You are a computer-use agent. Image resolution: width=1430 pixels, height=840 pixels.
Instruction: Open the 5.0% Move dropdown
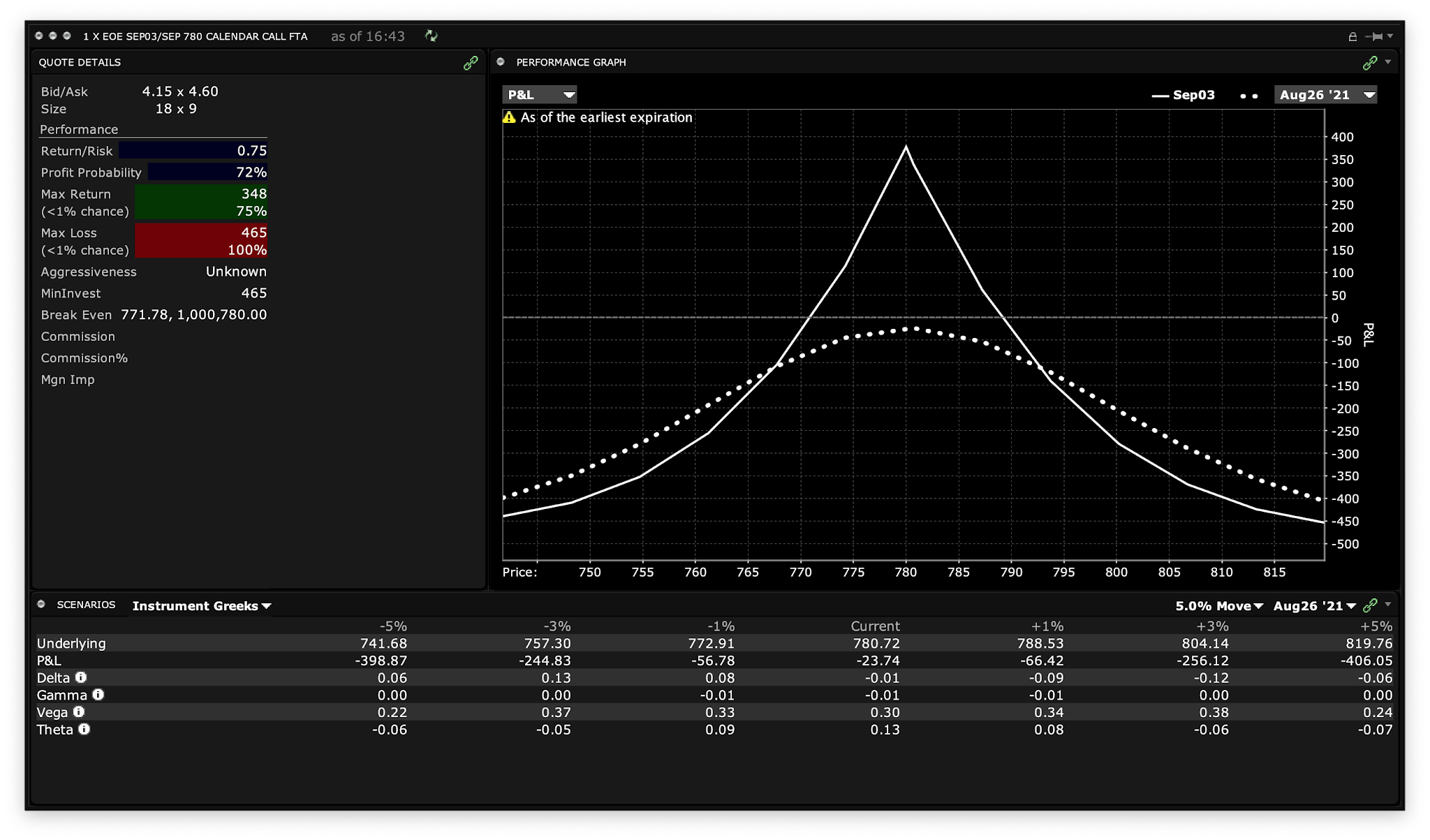tap(1218, 606)
